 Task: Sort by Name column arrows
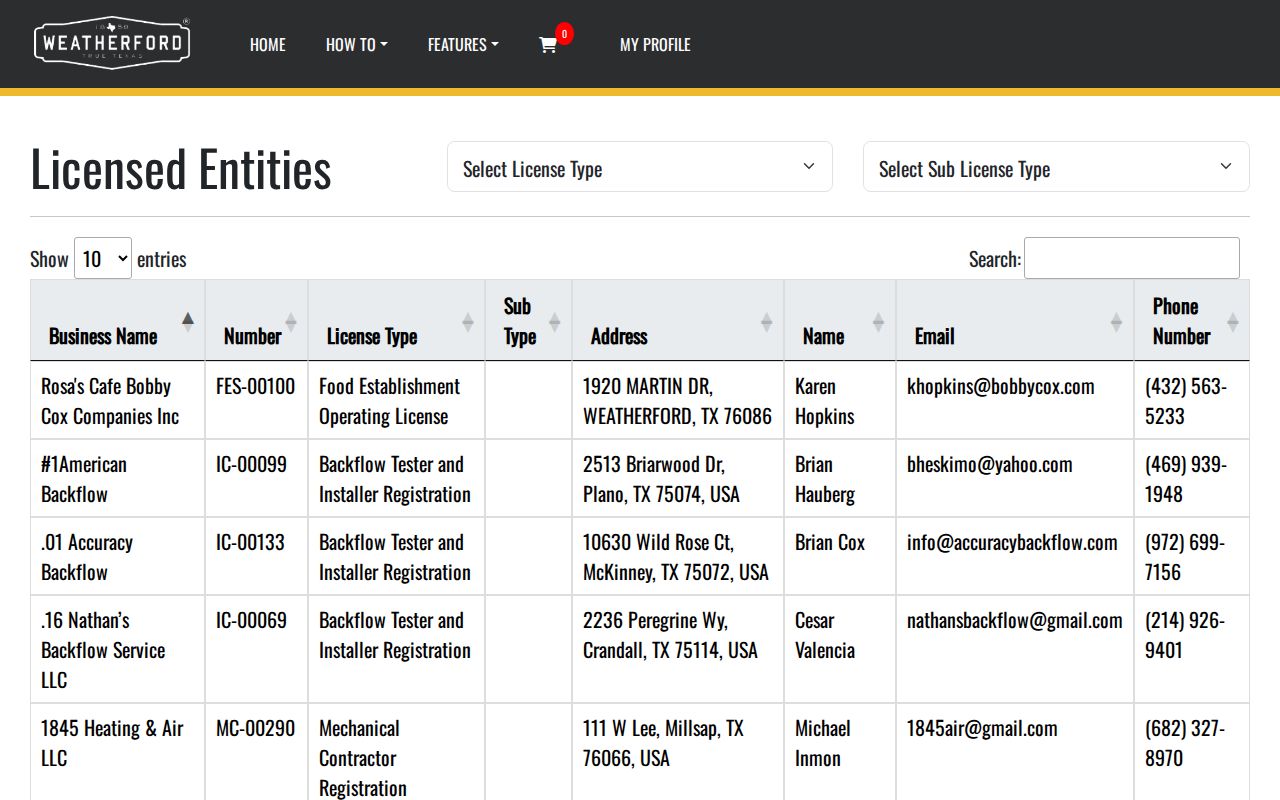[878, 321]
